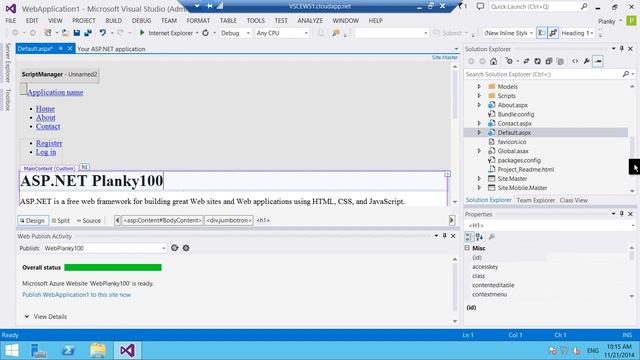Click the View Code brackets icon

coord(575,61)
